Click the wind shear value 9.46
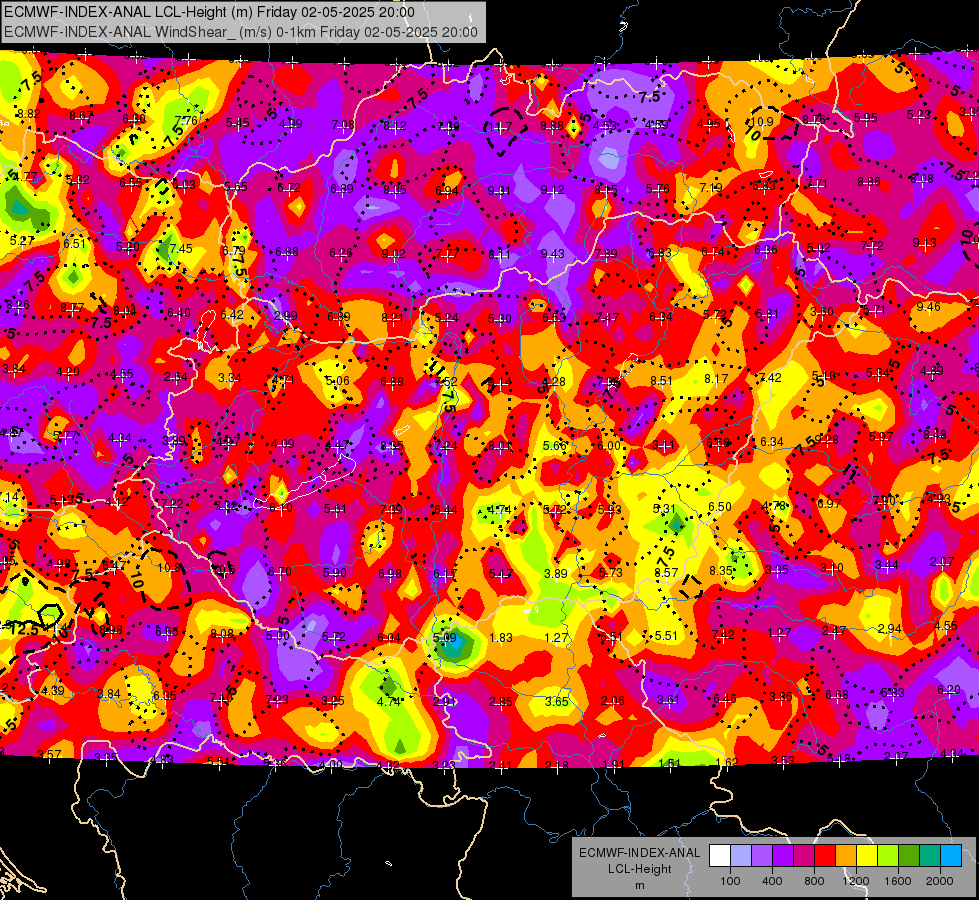 (x=928, y=307)
